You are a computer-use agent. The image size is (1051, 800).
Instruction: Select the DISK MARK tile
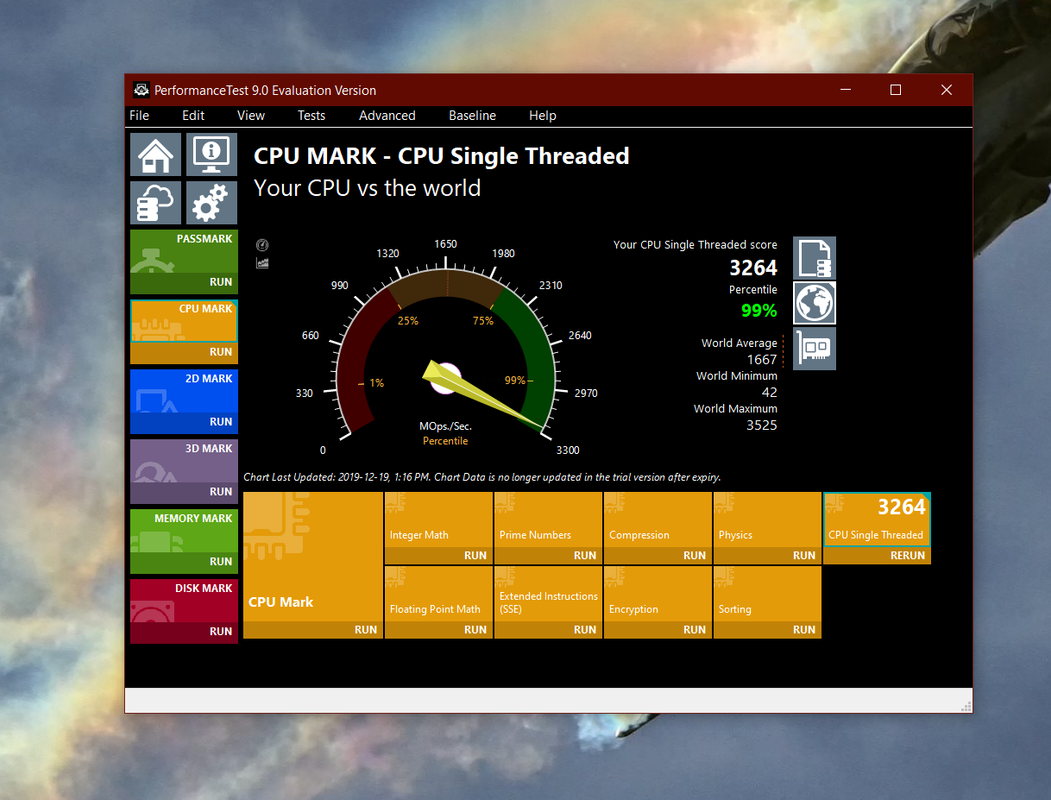[x=184, y=600]
